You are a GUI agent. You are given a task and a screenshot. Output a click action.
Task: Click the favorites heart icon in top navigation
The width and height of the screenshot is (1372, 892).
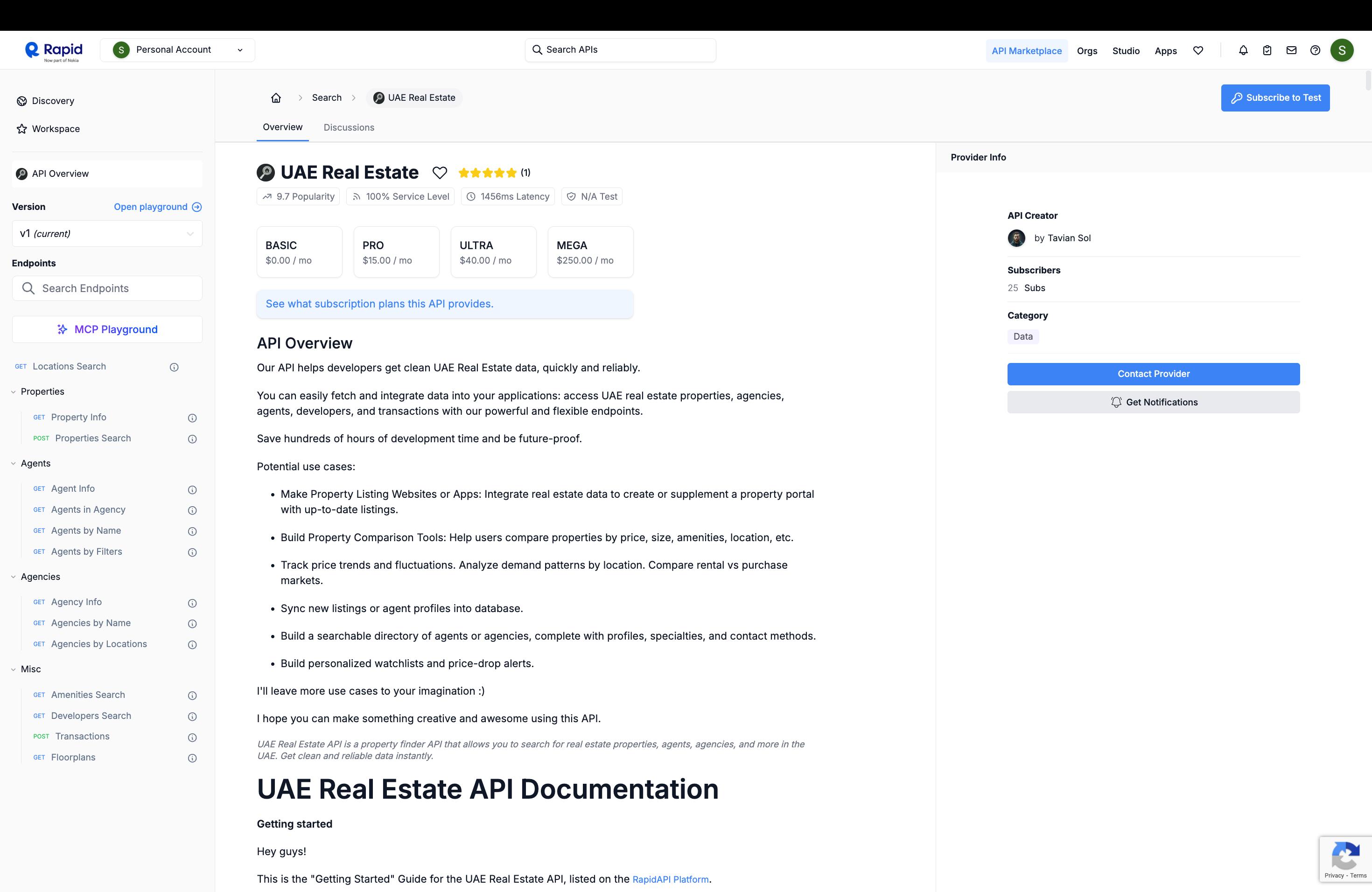coord(1198,51)
